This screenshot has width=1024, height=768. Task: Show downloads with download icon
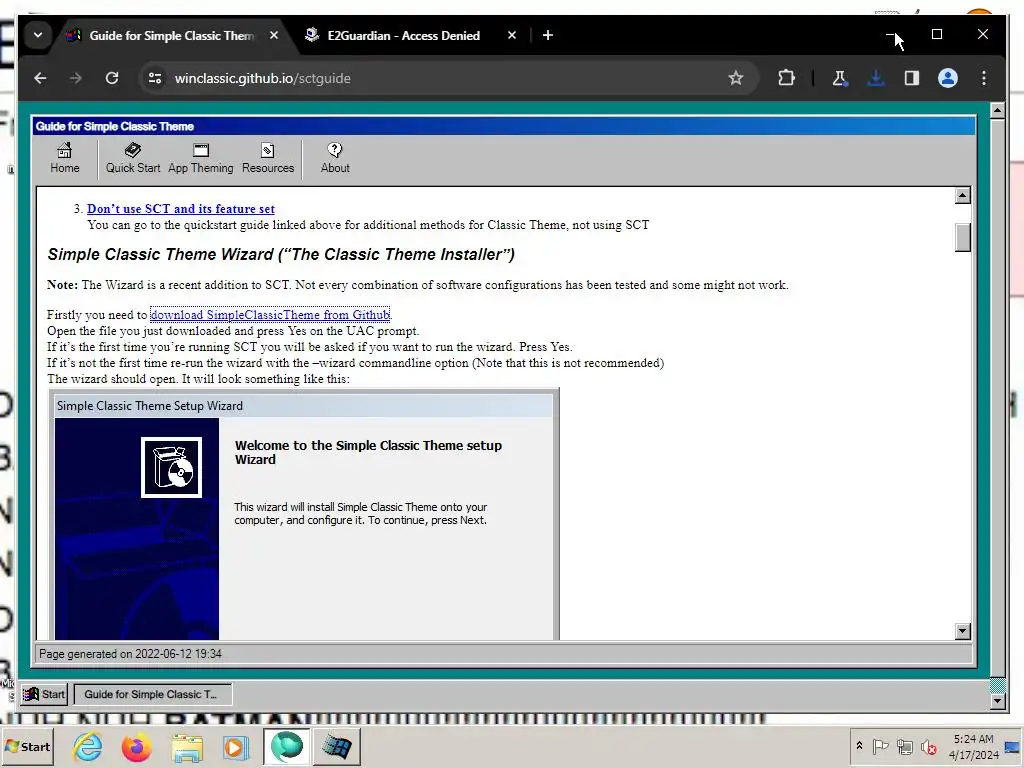click(x=876, y=78)
